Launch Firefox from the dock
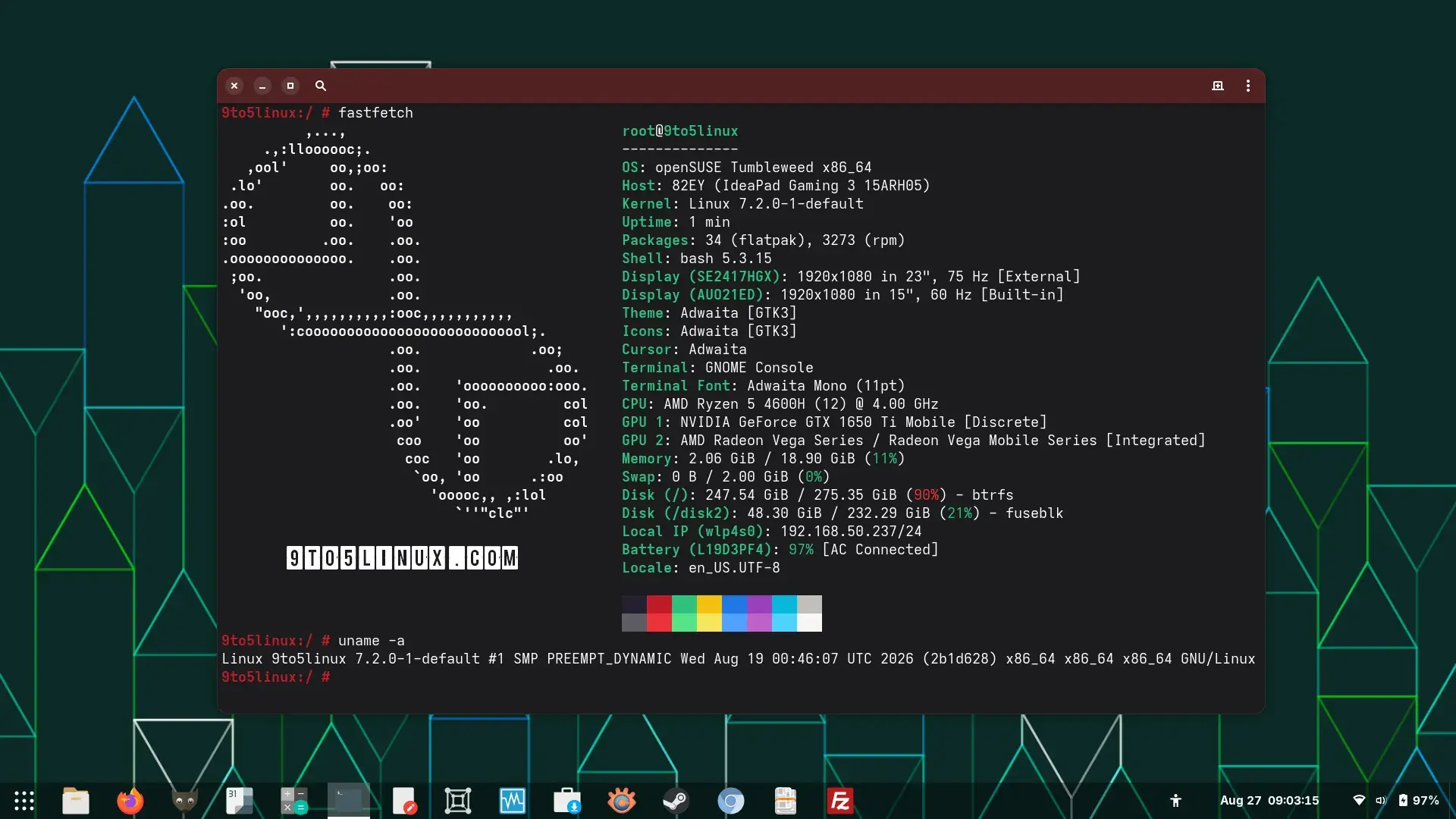 coord(130,801)
